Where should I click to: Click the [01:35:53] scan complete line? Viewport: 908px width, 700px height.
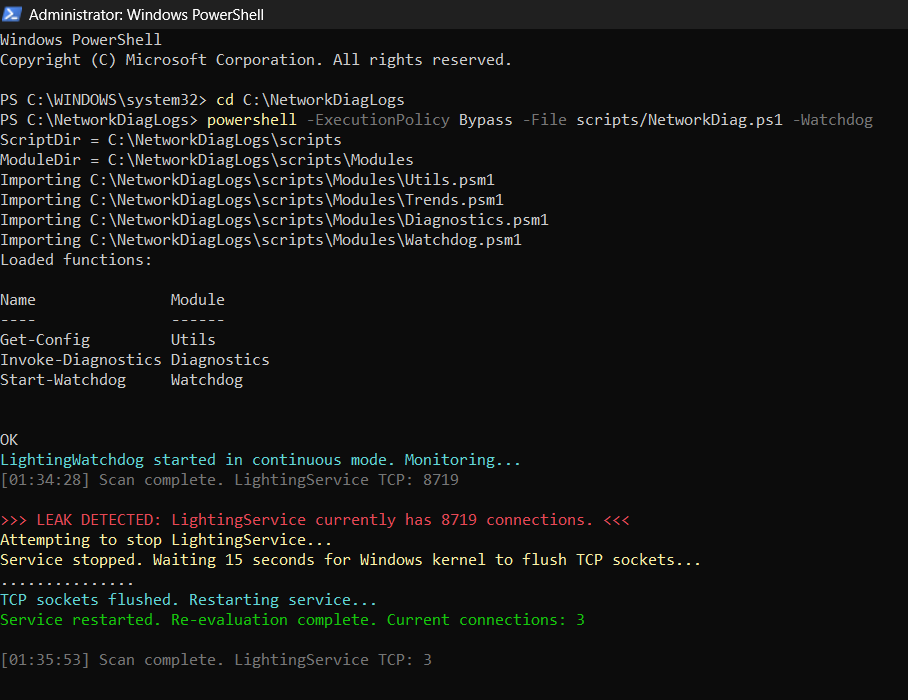[216, 660]
